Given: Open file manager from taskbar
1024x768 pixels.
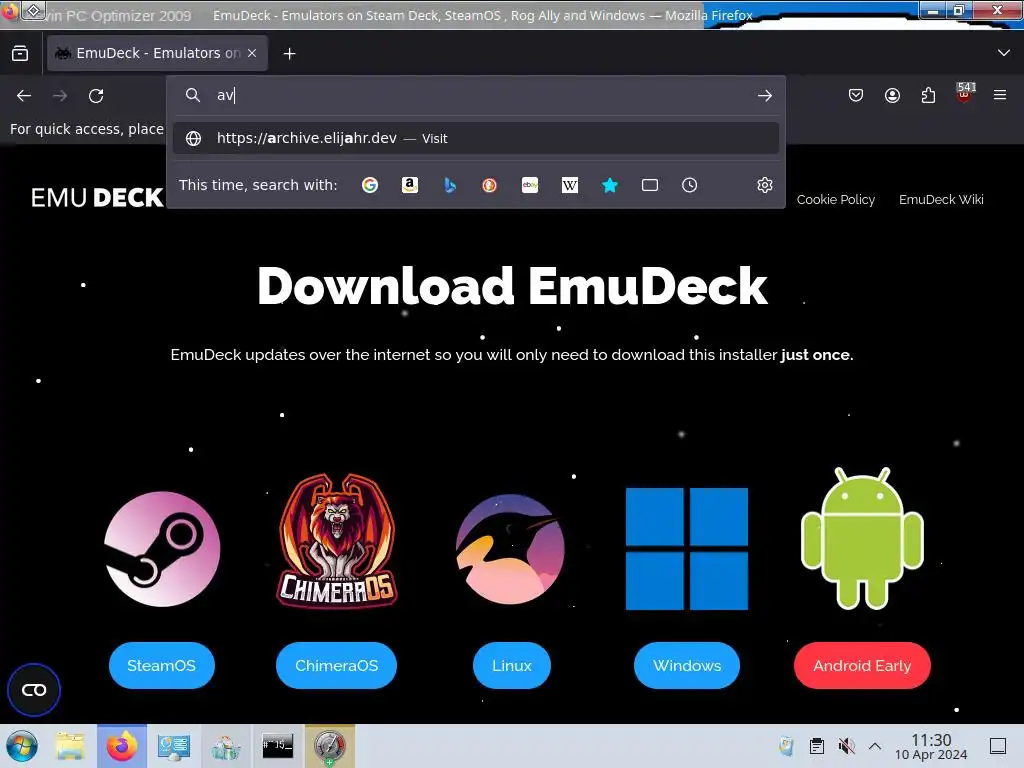Looking at the screenshot, I should coord(69,746).
